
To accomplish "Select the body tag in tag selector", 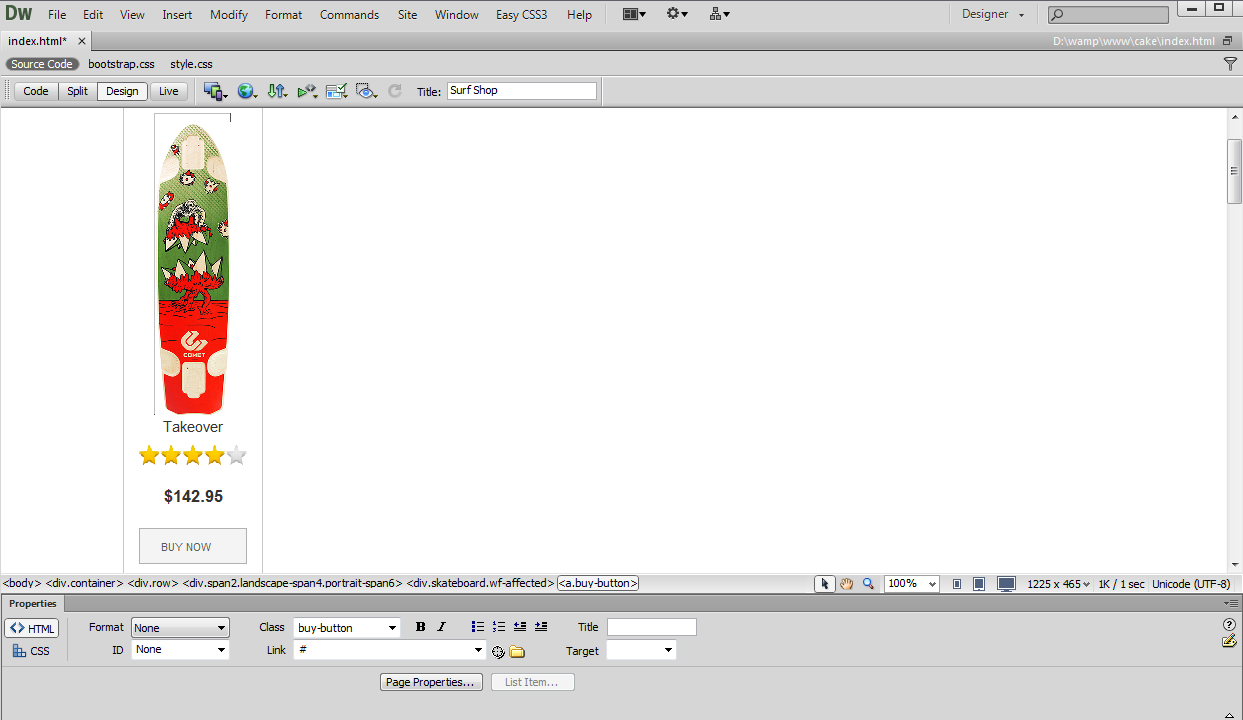I will [x=22, y=583].
